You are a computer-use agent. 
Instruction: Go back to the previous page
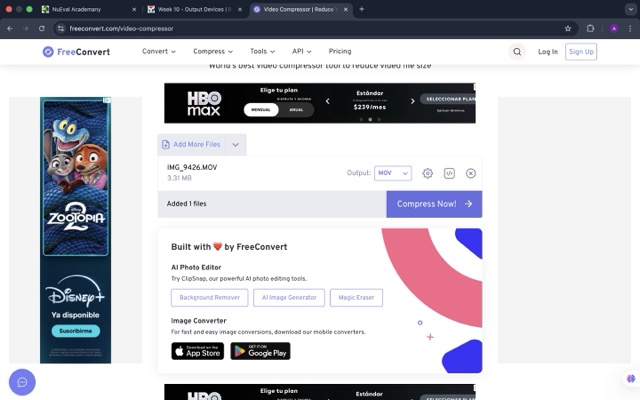click(x=10, y=29)
